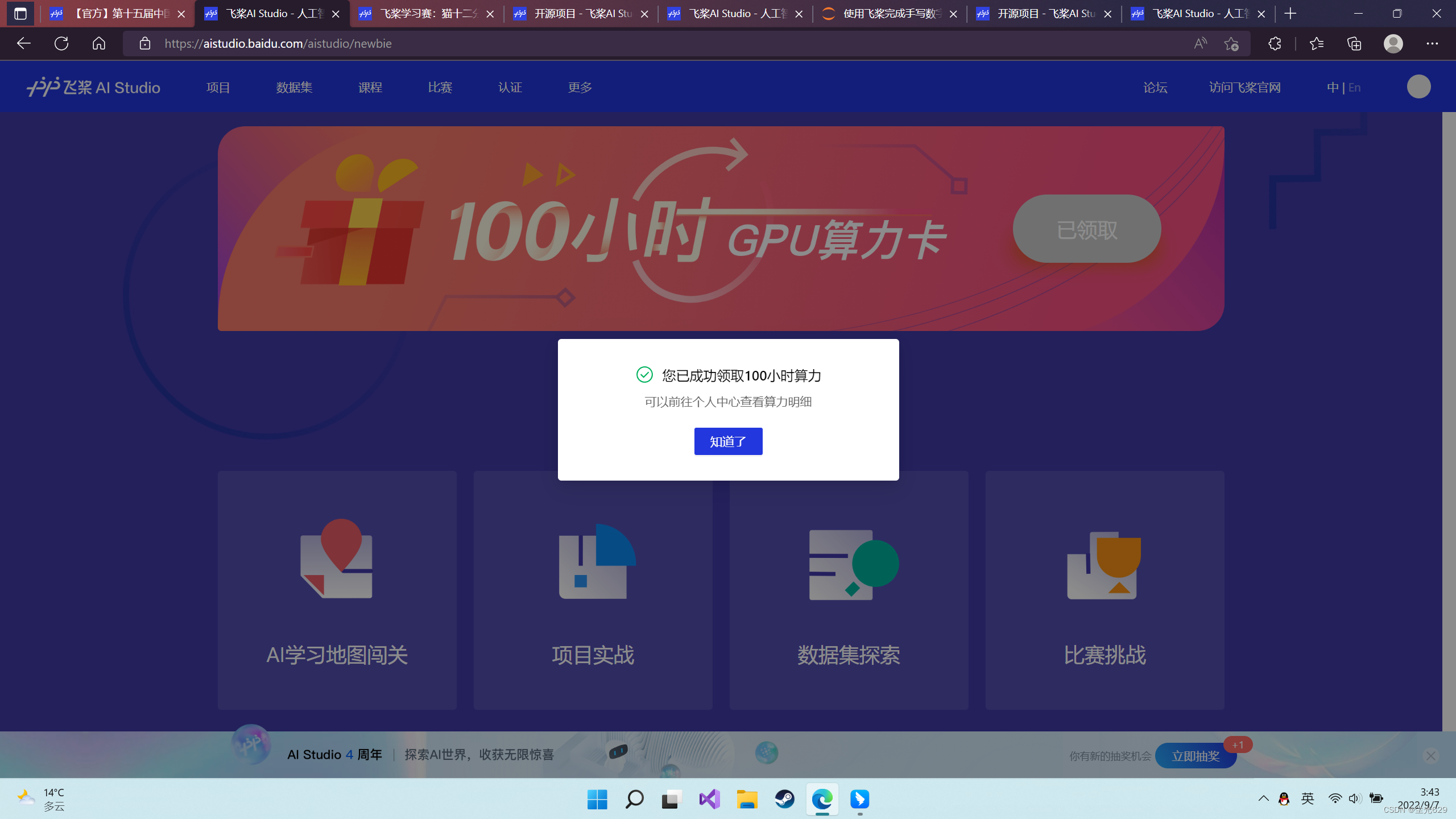The image size is (1456, 819).
Task: Switch to 飞桨学习赛：猫十二 tab
Action: [427, 14]
